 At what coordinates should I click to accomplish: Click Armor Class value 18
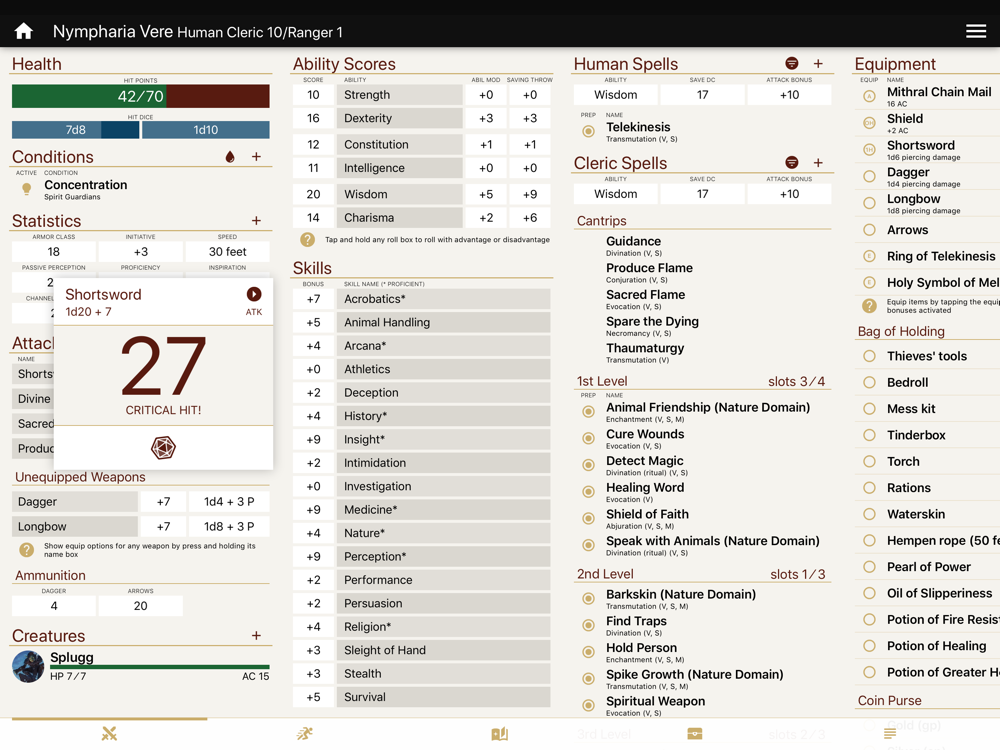(x=54, y=252)
